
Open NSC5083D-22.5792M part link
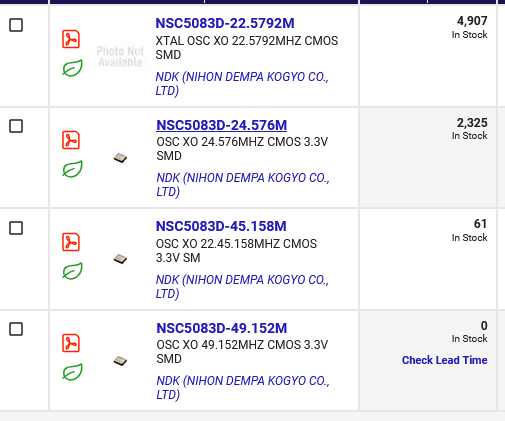[x=225, y=23]
